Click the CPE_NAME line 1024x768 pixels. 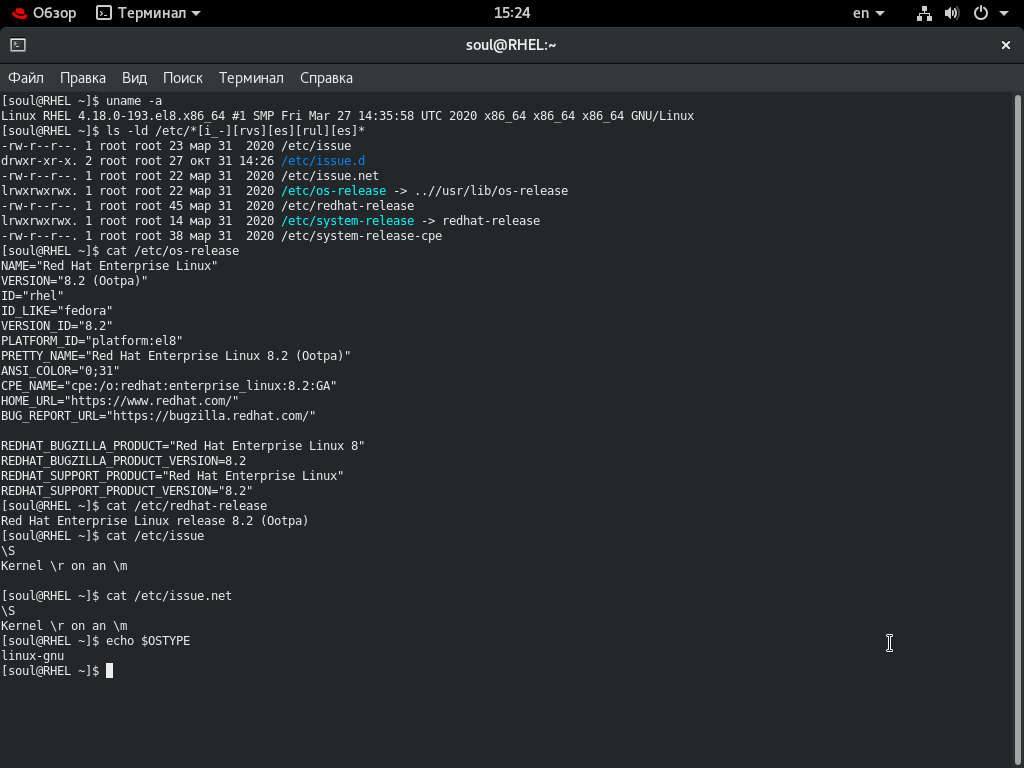pyautogui.click(x=168, y=386)
